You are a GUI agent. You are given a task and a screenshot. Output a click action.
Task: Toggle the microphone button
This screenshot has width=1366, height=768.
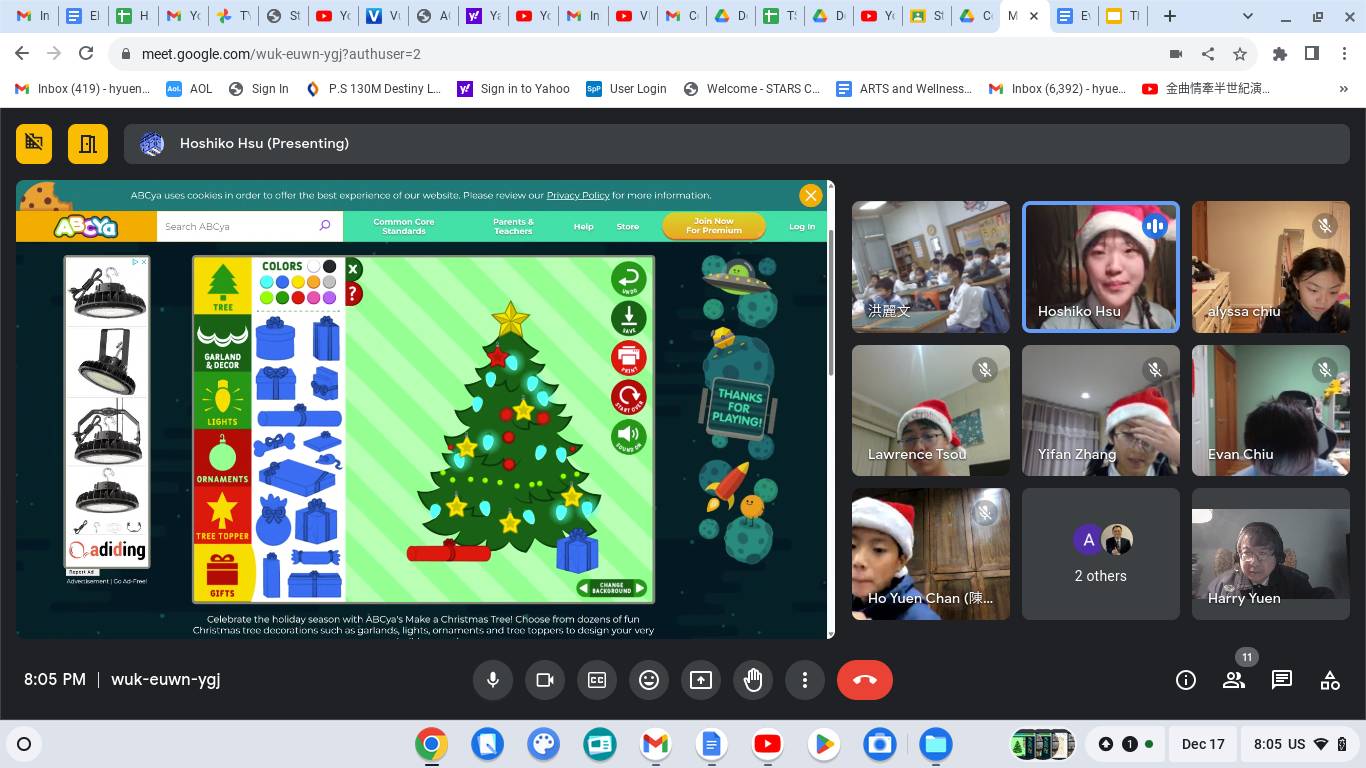(493, 680)
